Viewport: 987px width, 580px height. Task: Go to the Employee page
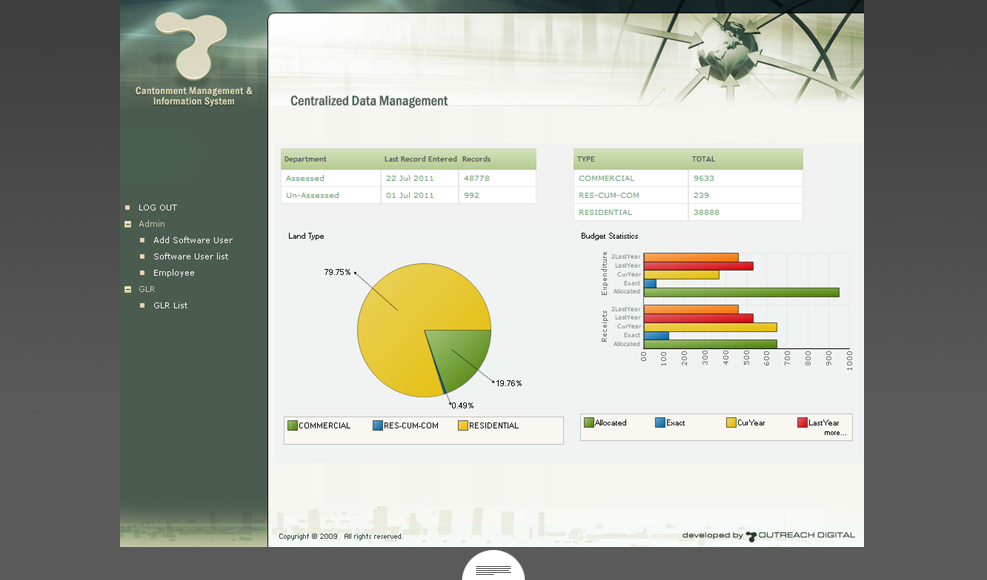tap(174, 273)
